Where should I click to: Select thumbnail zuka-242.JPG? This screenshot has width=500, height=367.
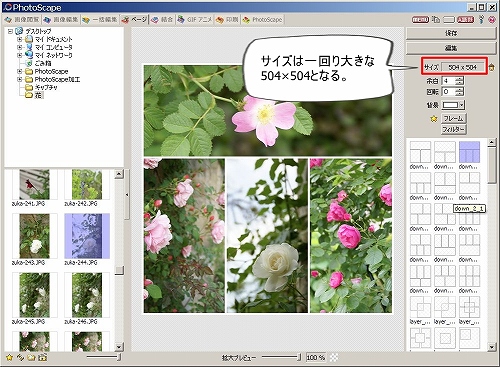click(87, 184)
